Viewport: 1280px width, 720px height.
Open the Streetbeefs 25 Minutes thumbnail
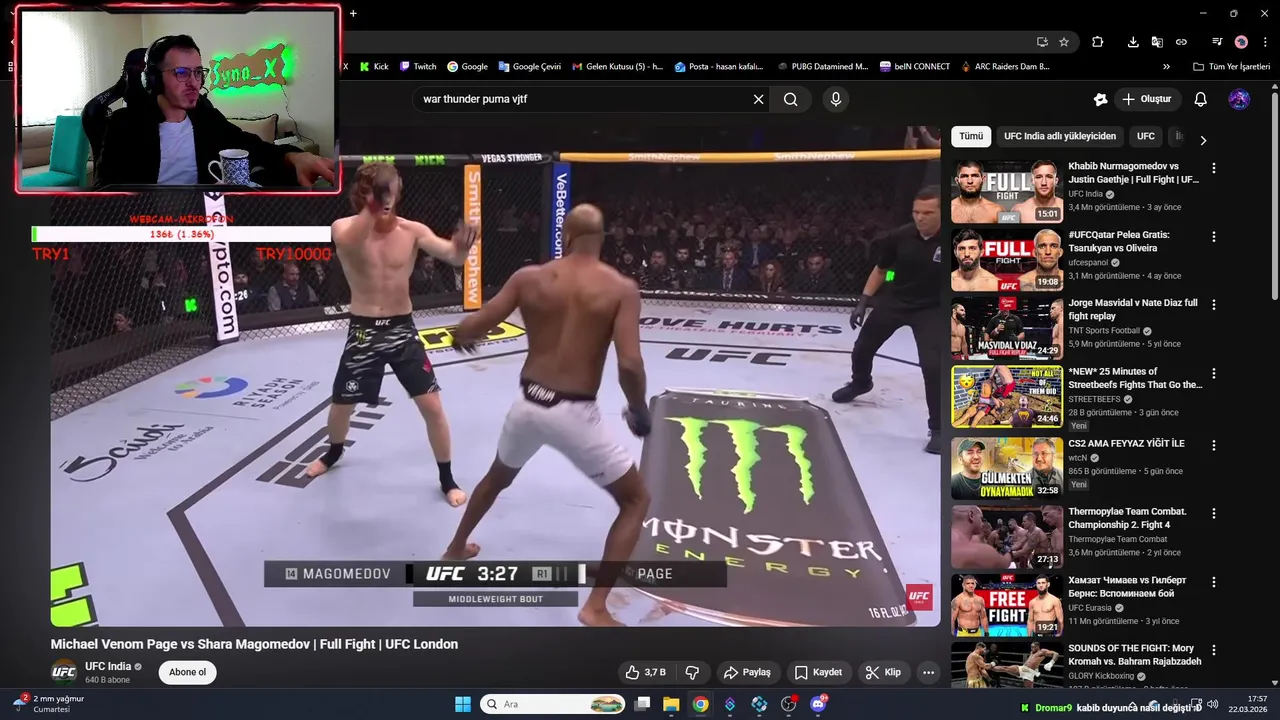tap(1006, 396)
